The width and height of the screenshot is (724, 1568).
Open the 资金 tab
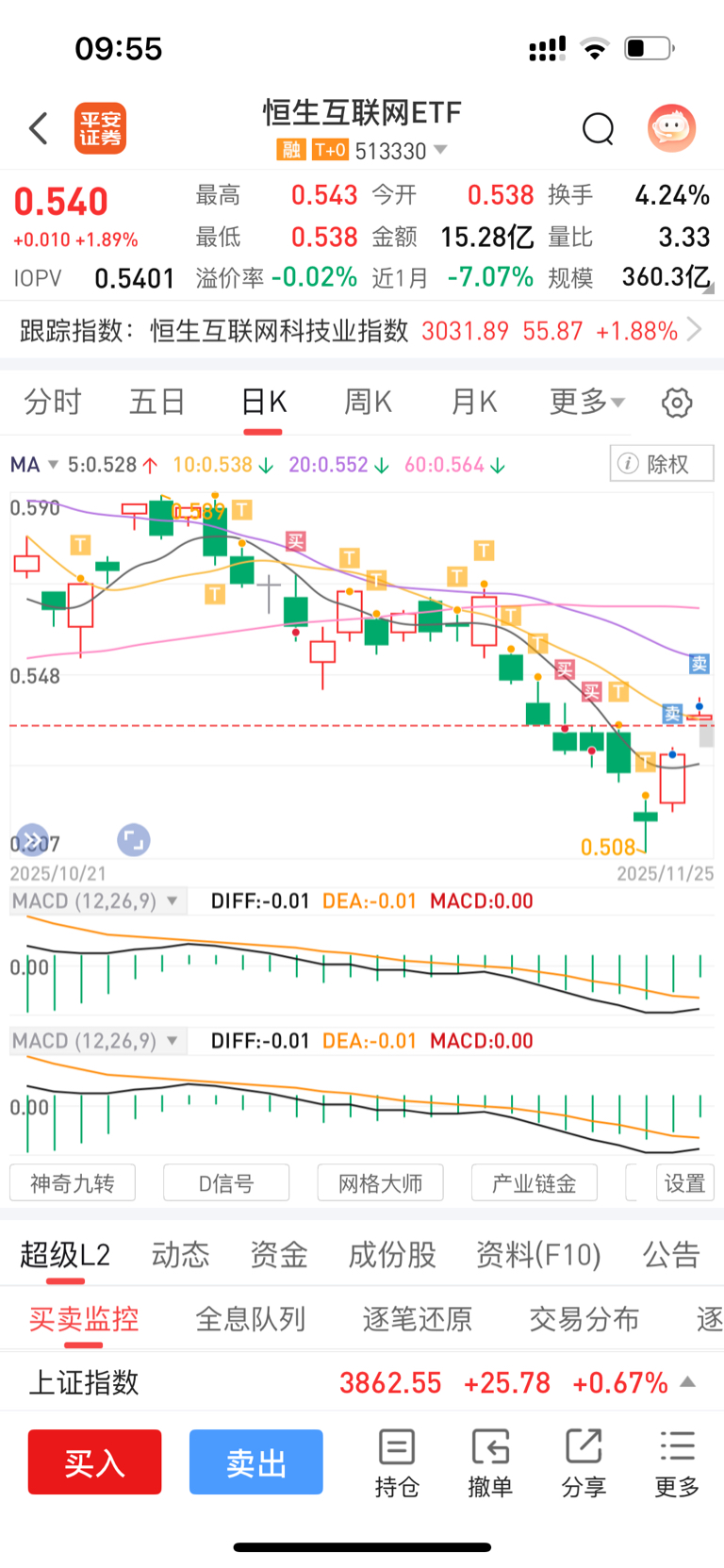pyautogui.click(x=279, y=1255)
